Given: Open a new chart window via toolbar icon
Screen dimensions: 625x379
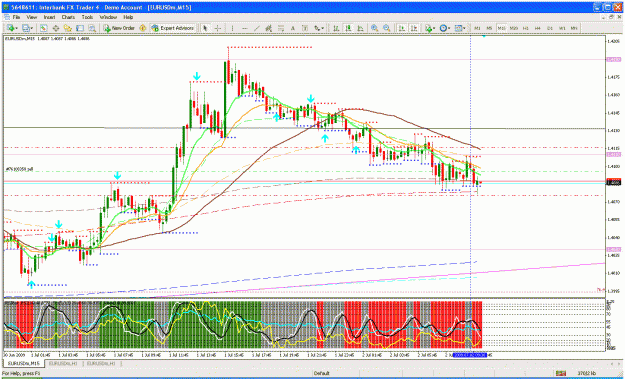Looking at the screenshot, I should 10,28.
